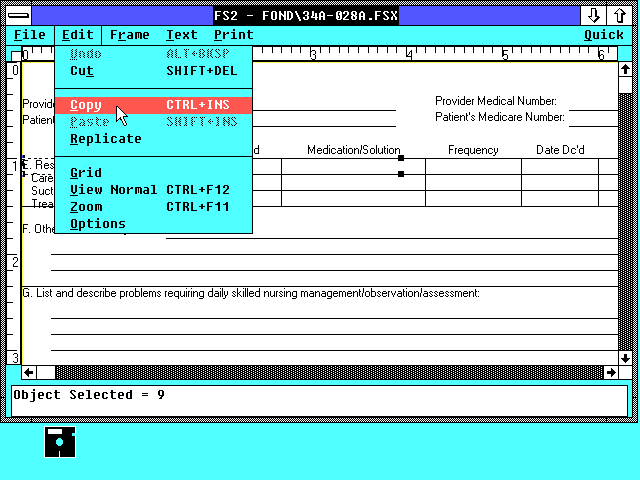This screenshot has width=640, height=480.
Task: Click the Frequency column header
Action: pos(473,150)
